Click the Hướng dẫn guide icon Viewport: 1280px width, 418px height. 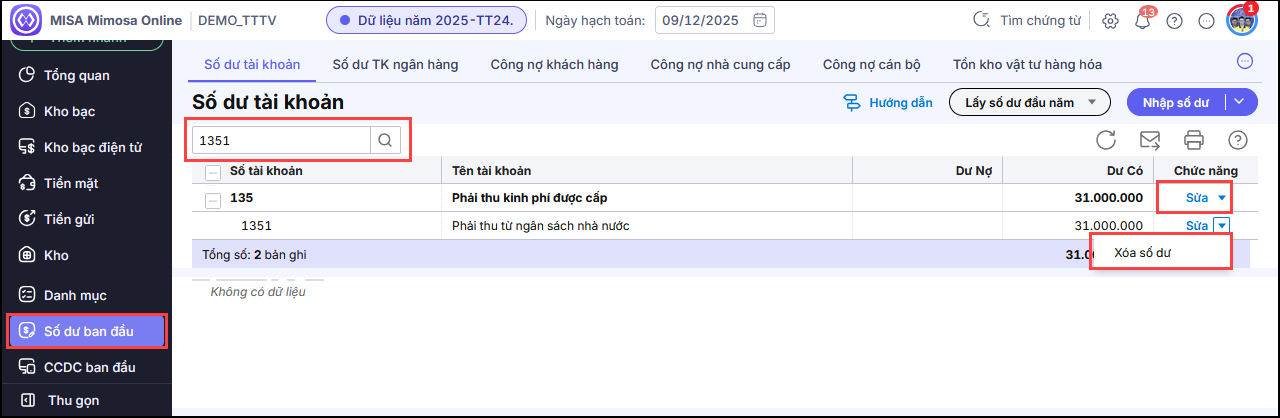click(x=852, y=102)
